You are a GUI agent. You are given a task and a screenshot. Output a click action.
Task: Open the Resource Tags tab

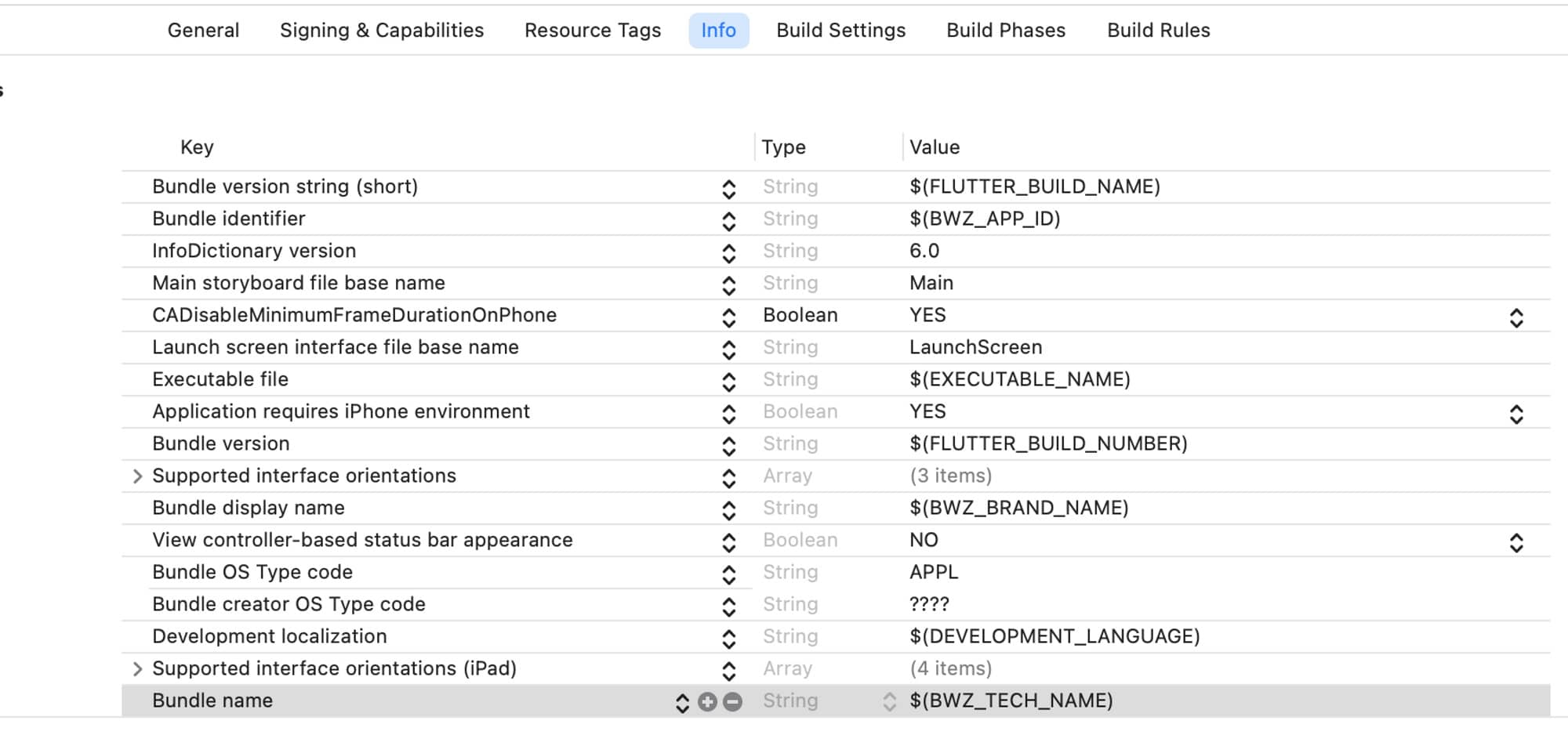[593, 31]
